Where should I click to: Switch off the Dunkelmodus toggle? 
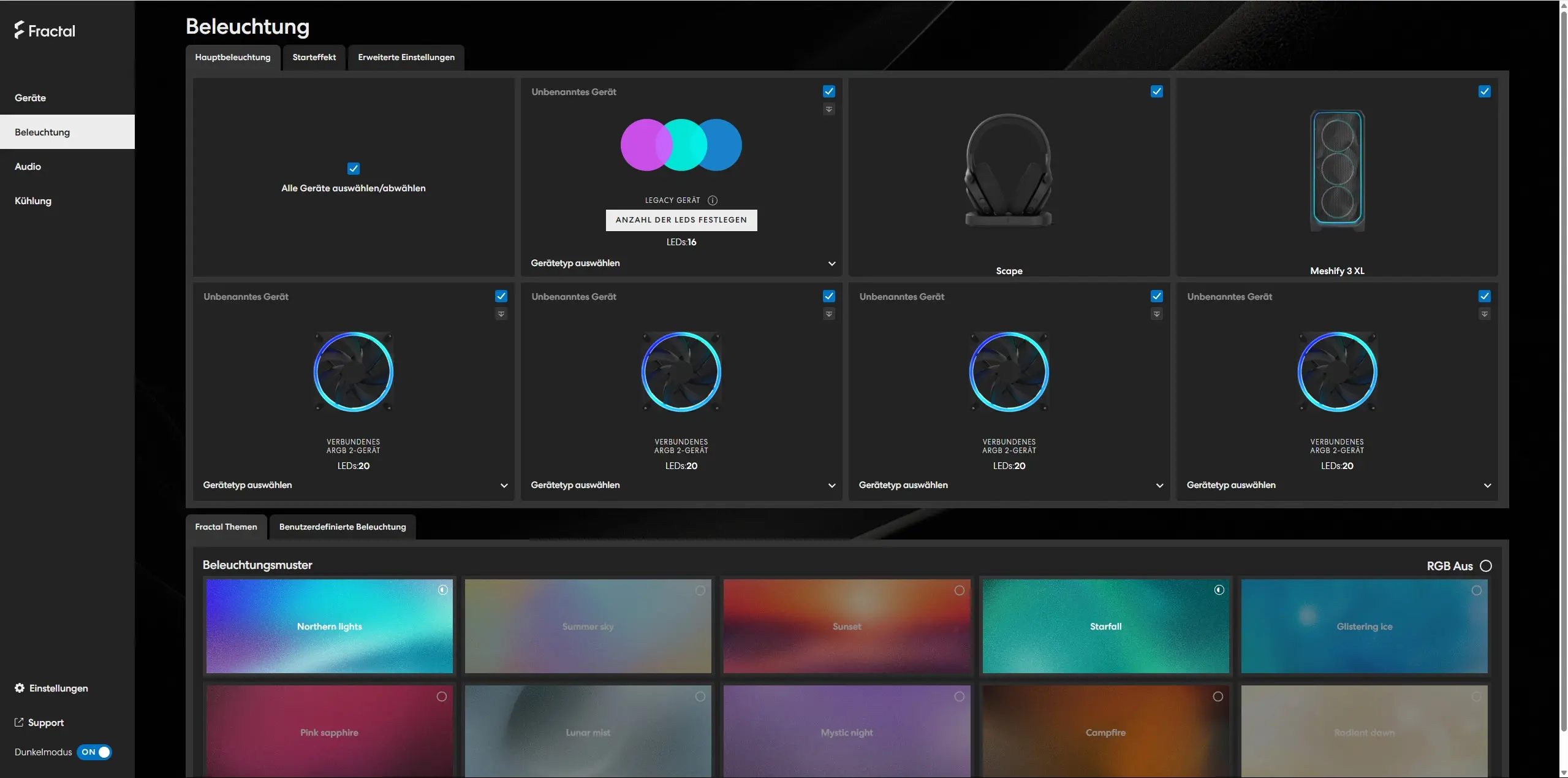click(95, 752)
